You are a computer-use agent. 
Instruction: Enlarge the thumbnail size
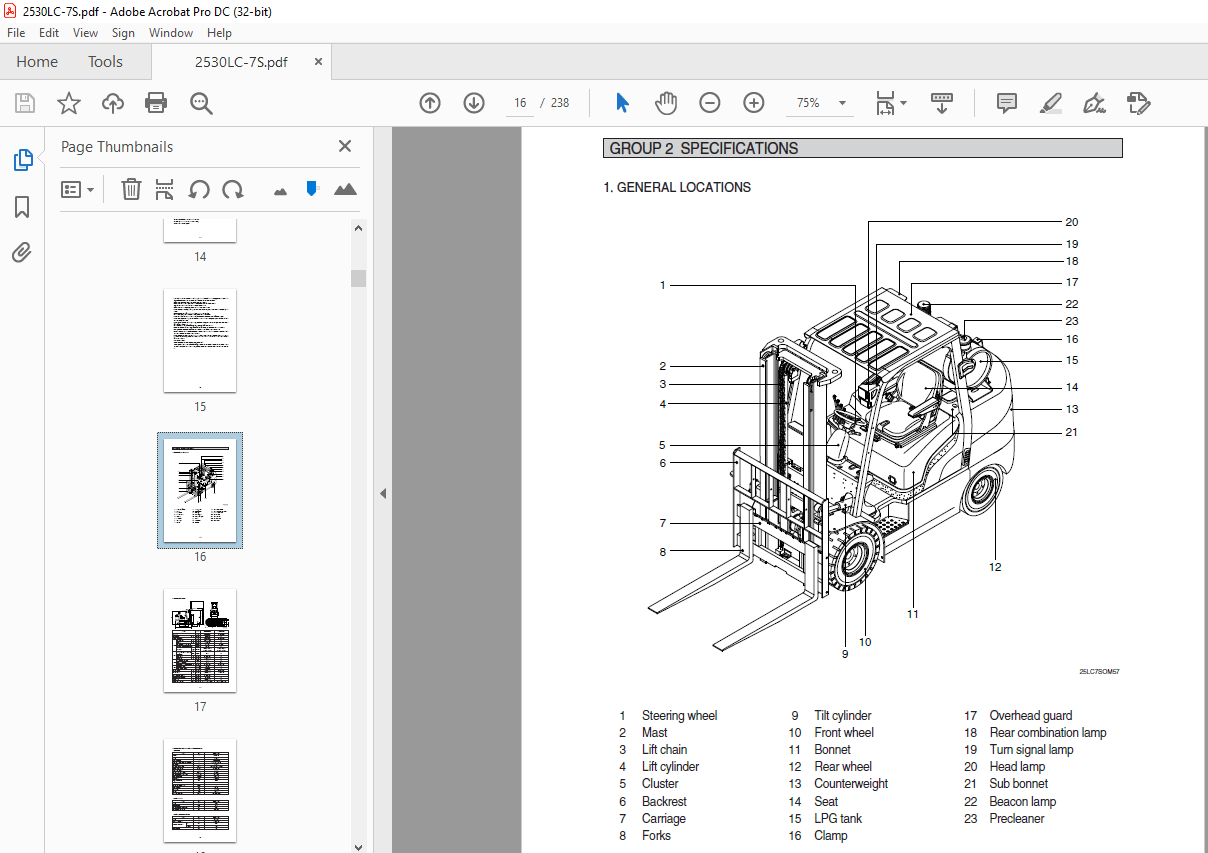345,189
